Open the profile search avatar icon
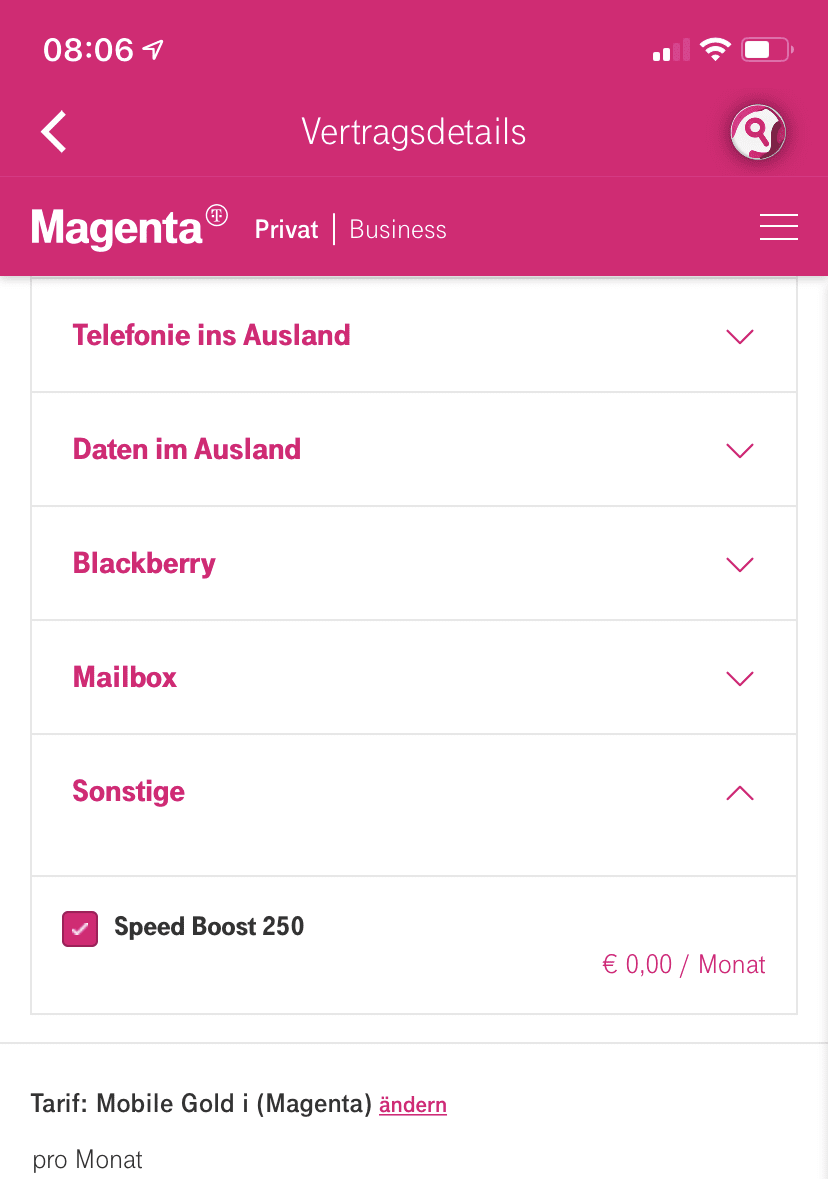Image resolution: width=828 pixels, height=1179 pixels. pyautogui.click(x=757, y=132)
